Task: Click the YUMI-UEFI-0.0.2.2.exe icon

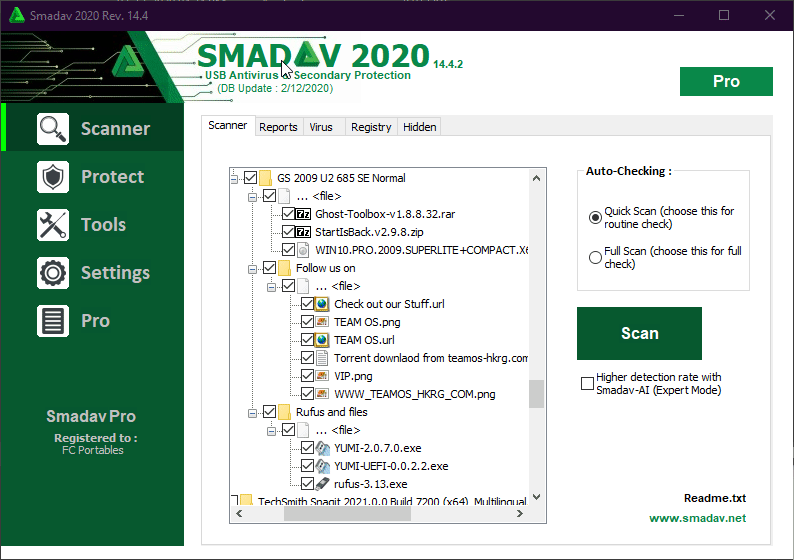Action: pos(322,466)
